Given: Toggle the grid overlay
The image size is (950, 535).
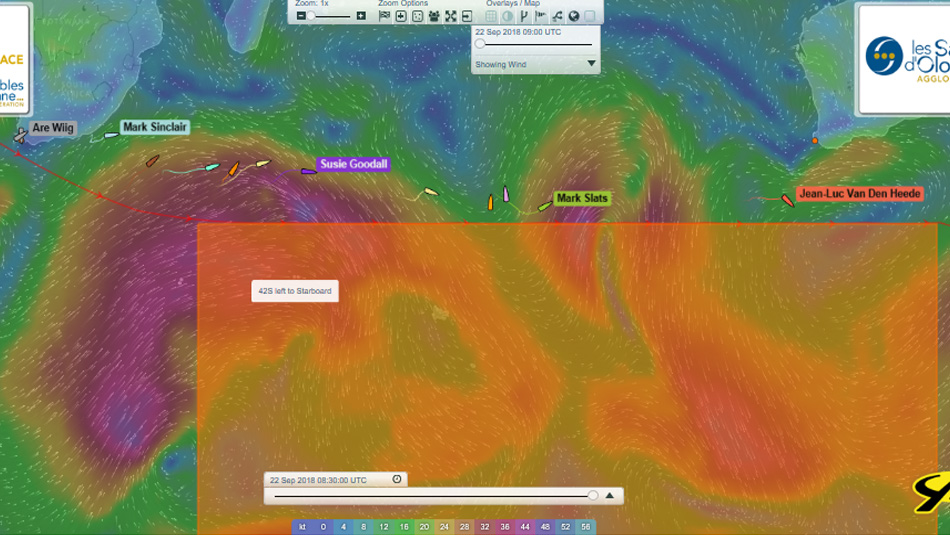Looking at the screenshot, I should (491, 16).
